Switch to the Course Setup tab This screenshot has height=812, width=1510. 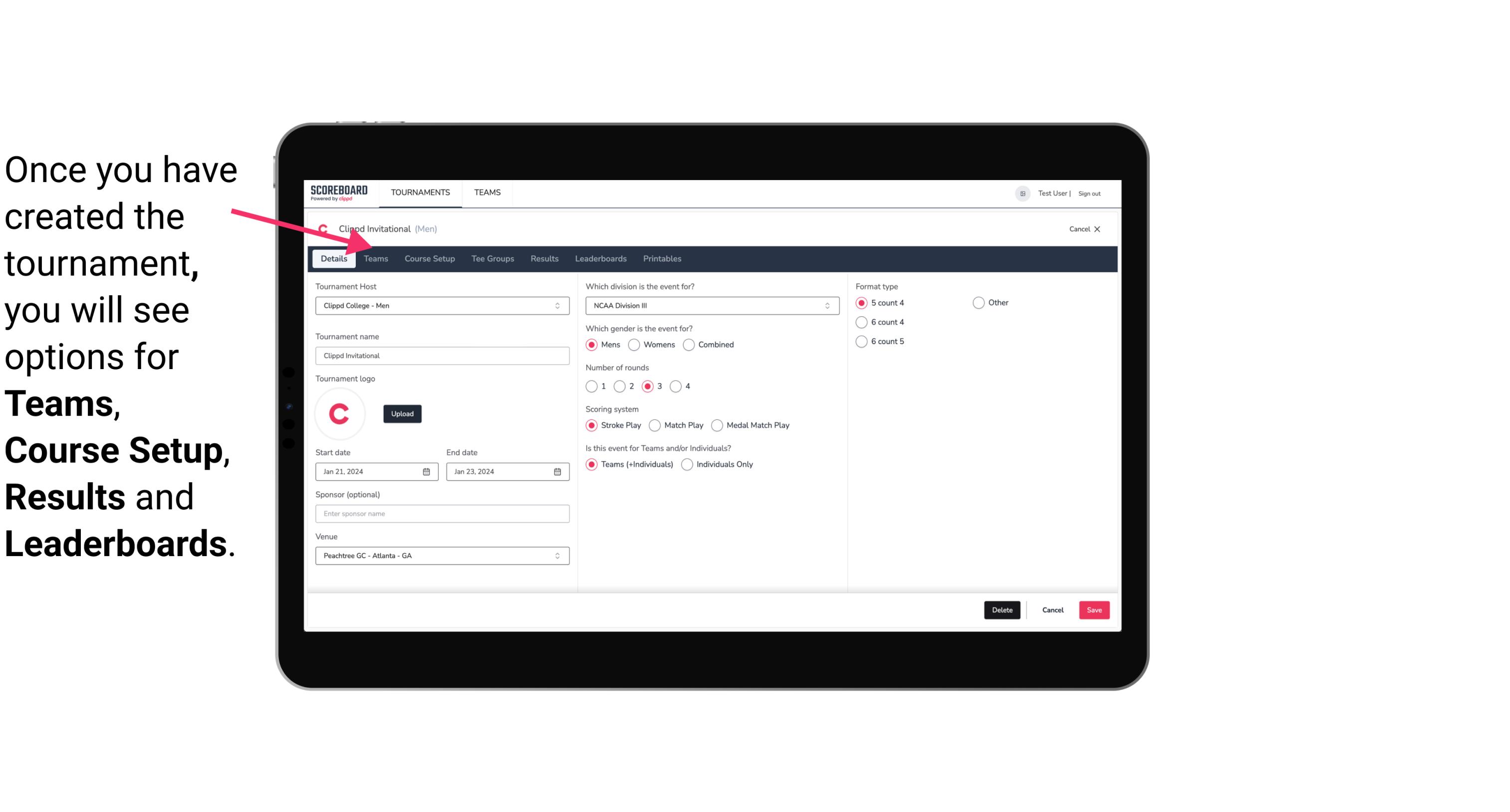pos(429,258)
